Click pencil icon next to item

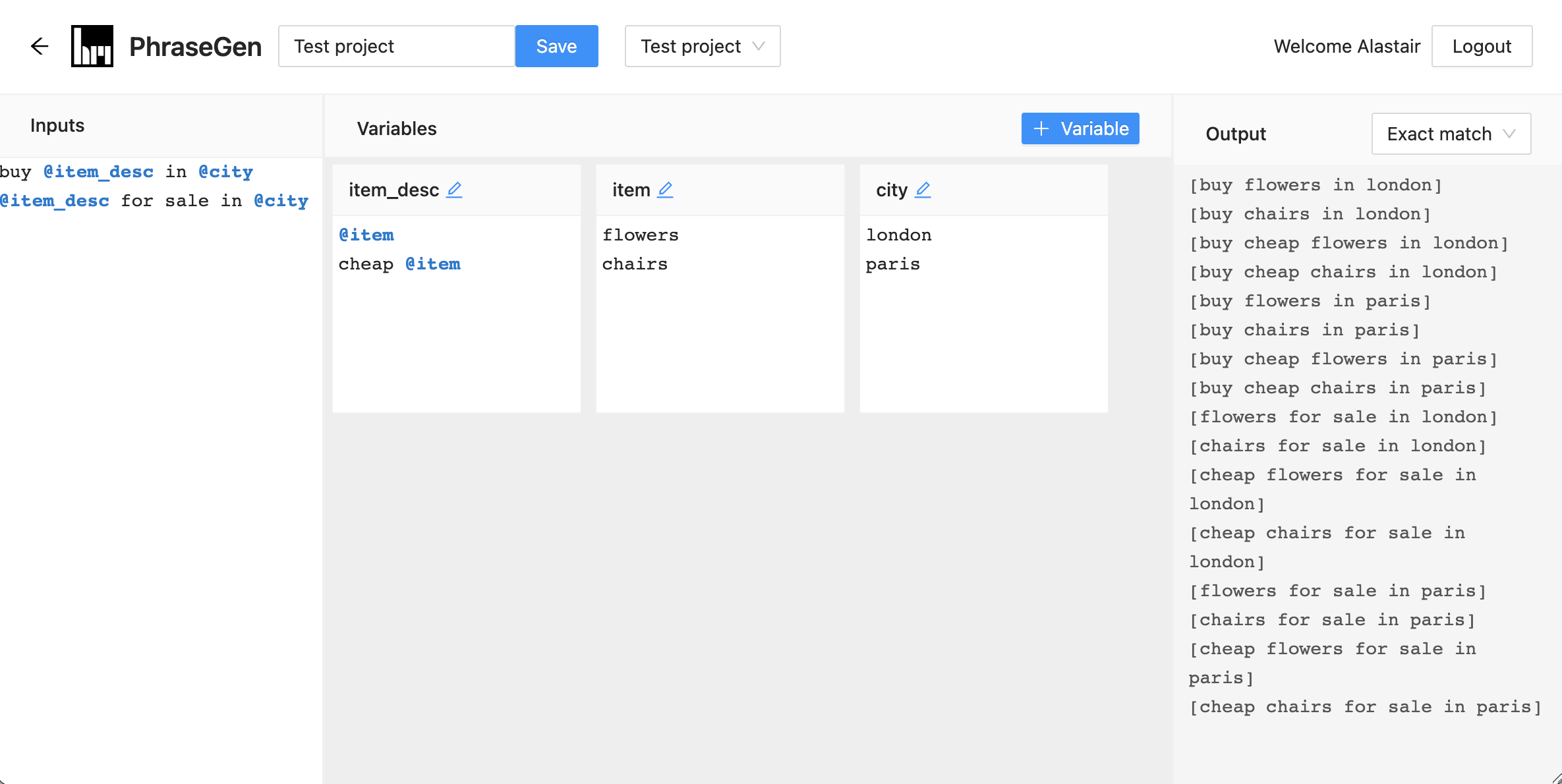point(665,190)
